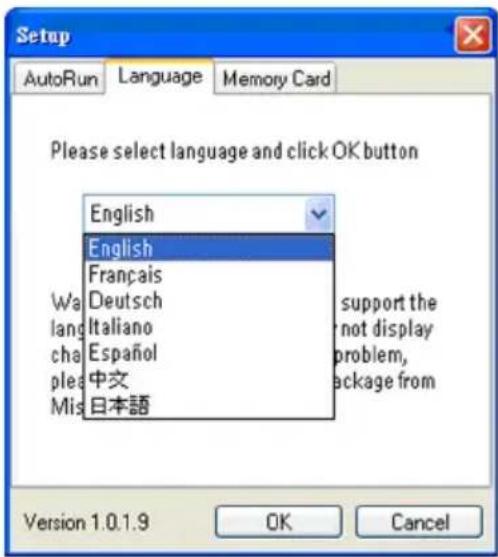This screenshot has height=557, width=498.
Task: Switch to the AutoRun tab
Action: [60, 79]
